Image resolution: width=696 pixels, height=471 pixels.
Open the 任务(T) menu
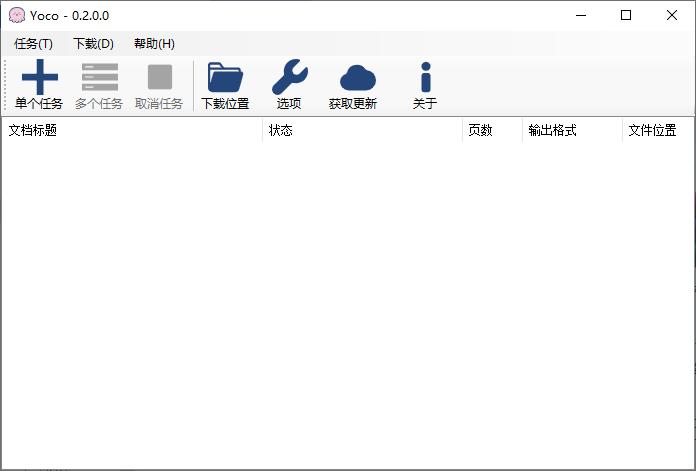pyautogui.click(x=34, y=44)
